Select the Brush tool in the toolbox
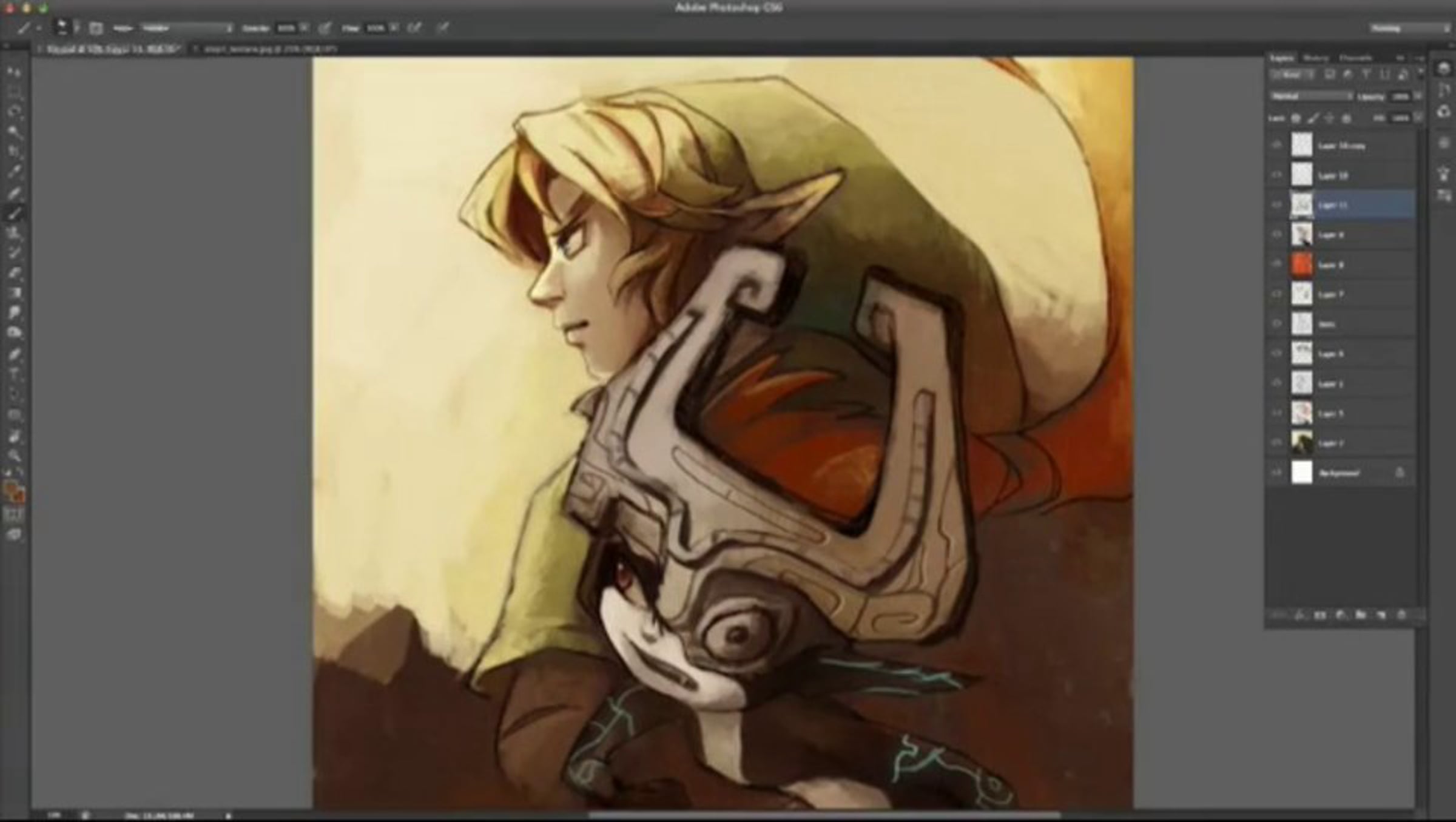Screen dimensions: 1456x822 click(15, 213)
